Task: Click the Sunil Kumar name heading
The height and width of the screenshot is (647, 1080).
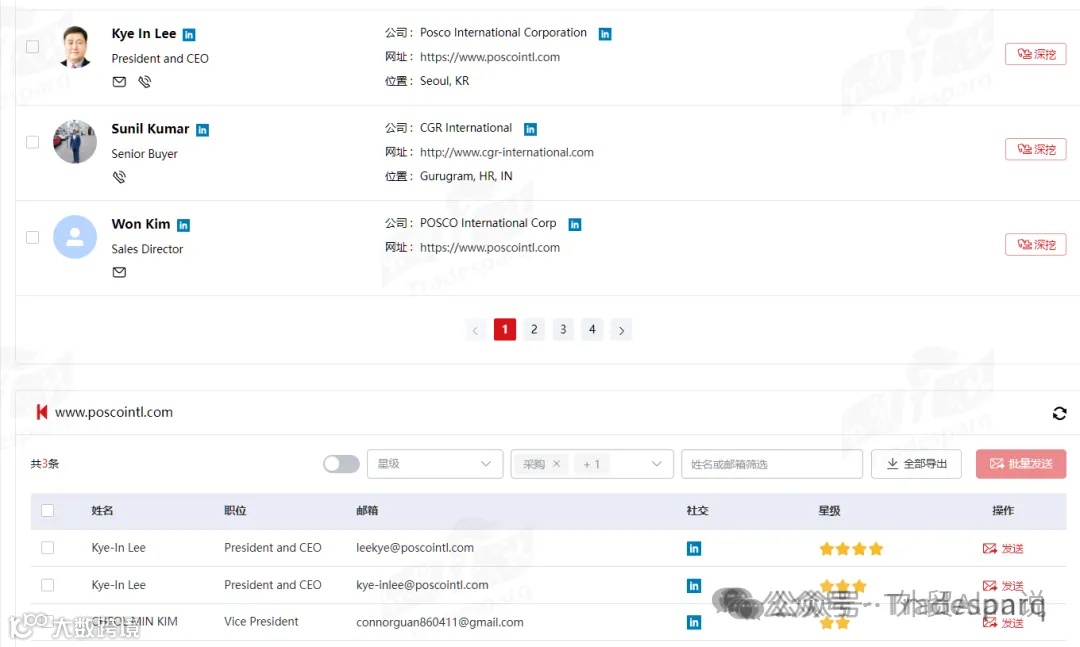Action: pyautogui.click(x=150, y=129)
